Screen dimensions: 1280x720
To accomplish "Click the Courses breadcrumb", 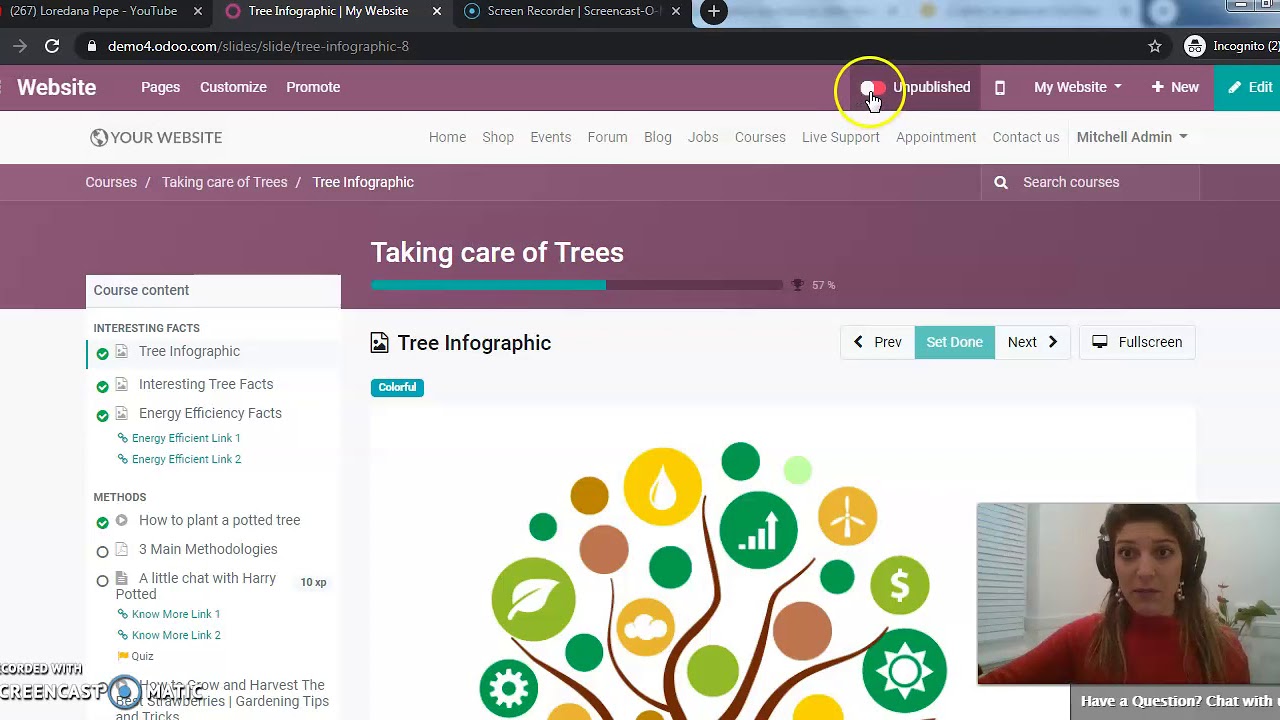I will click(111, 182).
